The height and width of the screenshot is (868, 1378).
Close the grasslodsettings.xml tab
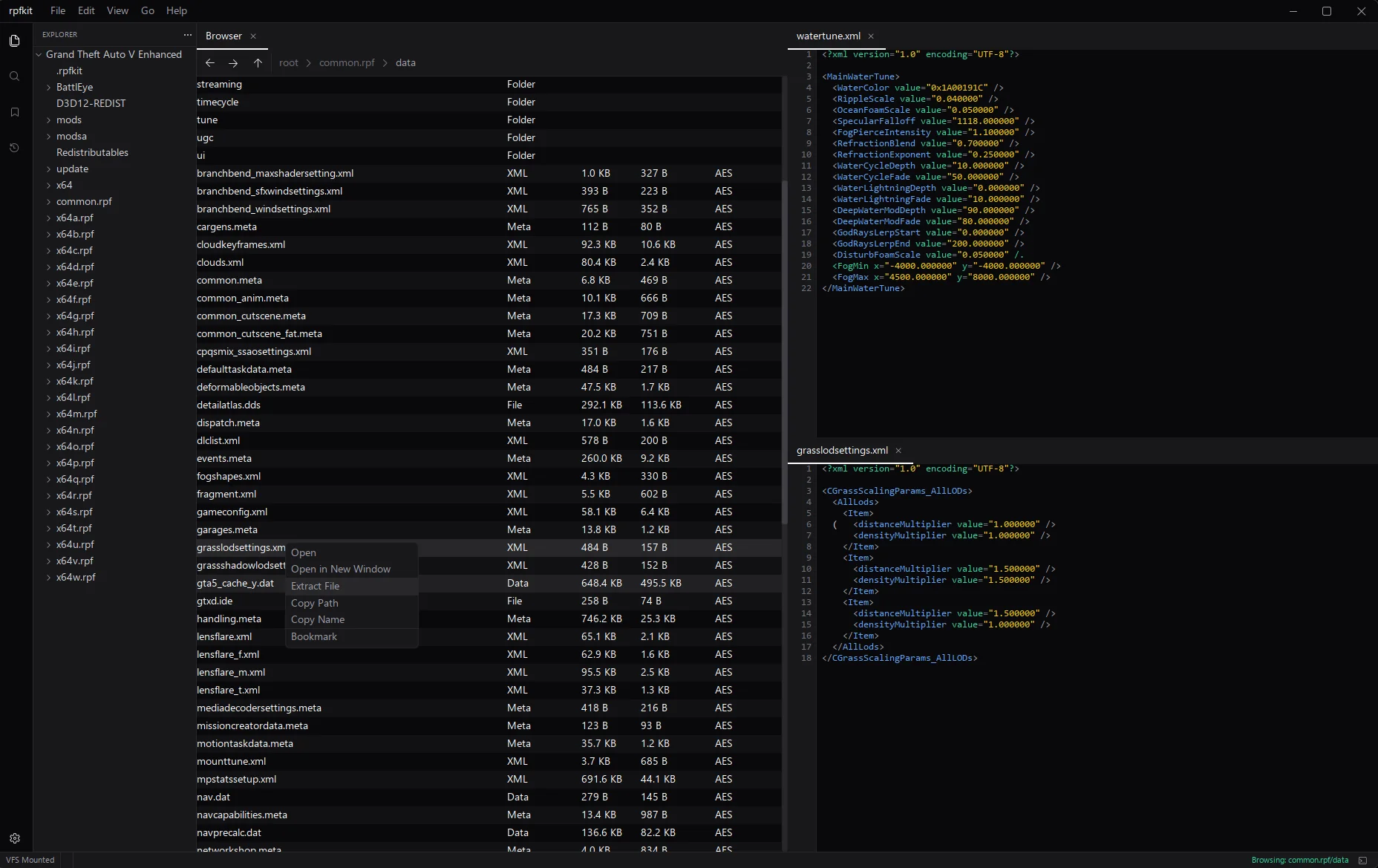pyautogui.click(x=898, y=451)
